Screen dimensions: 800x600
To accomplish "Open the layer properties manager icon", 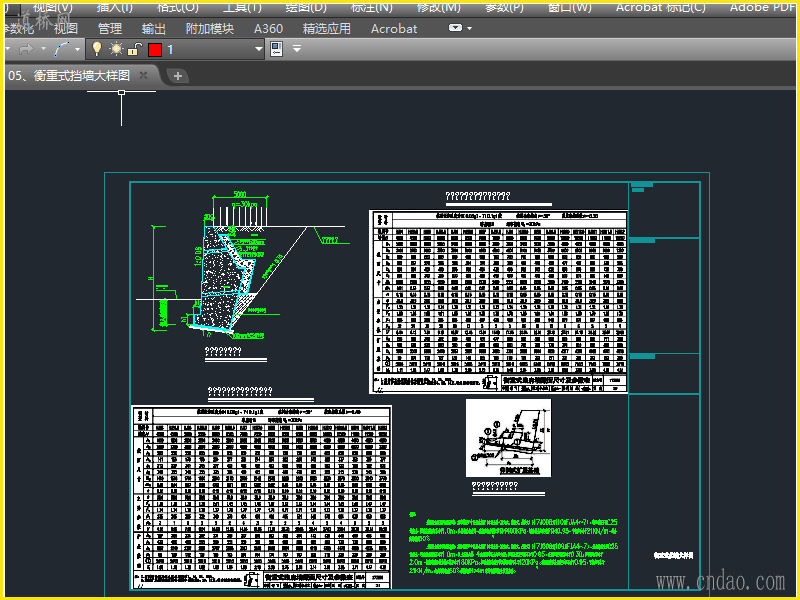I will tap(277, 49).
